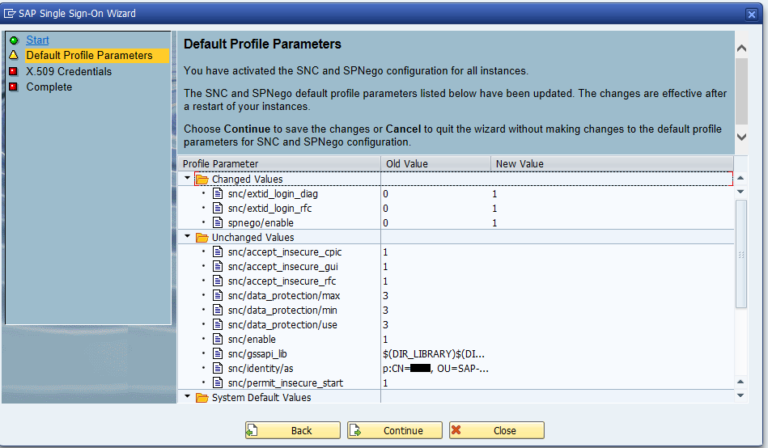
Task: Click the Unchanged Values folder label
Action: coord(253,237)
